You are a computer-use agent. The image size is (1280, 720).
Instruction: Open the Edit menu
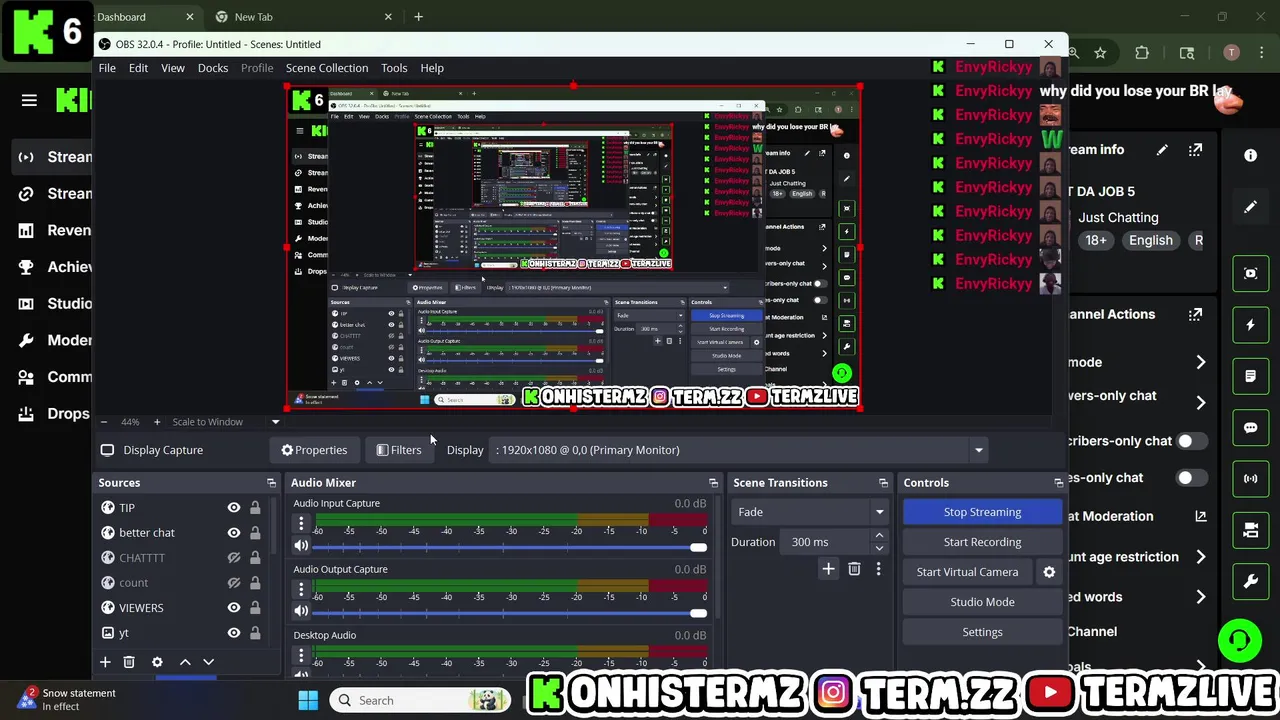point(138,68)
